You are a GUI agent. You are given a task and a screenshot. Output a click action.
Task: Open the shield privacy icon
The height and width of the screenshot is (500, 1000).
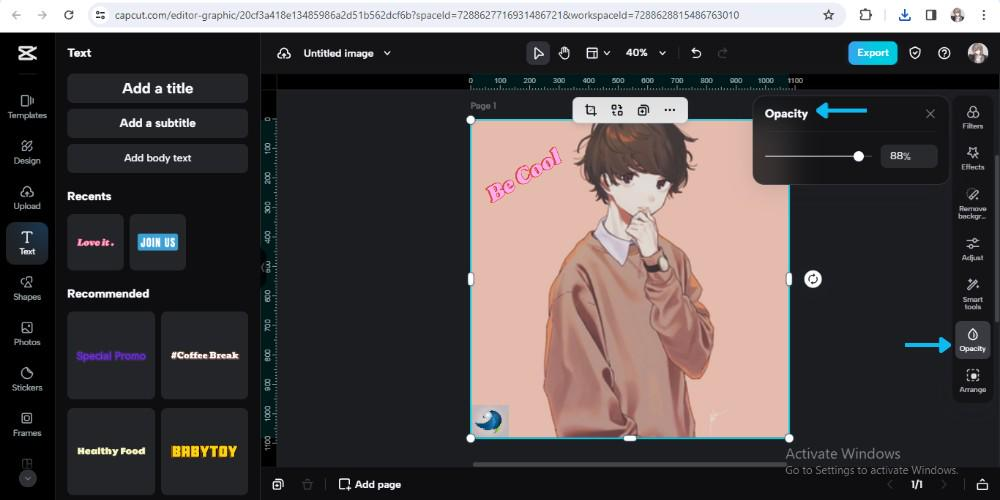pyautogui.click(x=915, y=54)
